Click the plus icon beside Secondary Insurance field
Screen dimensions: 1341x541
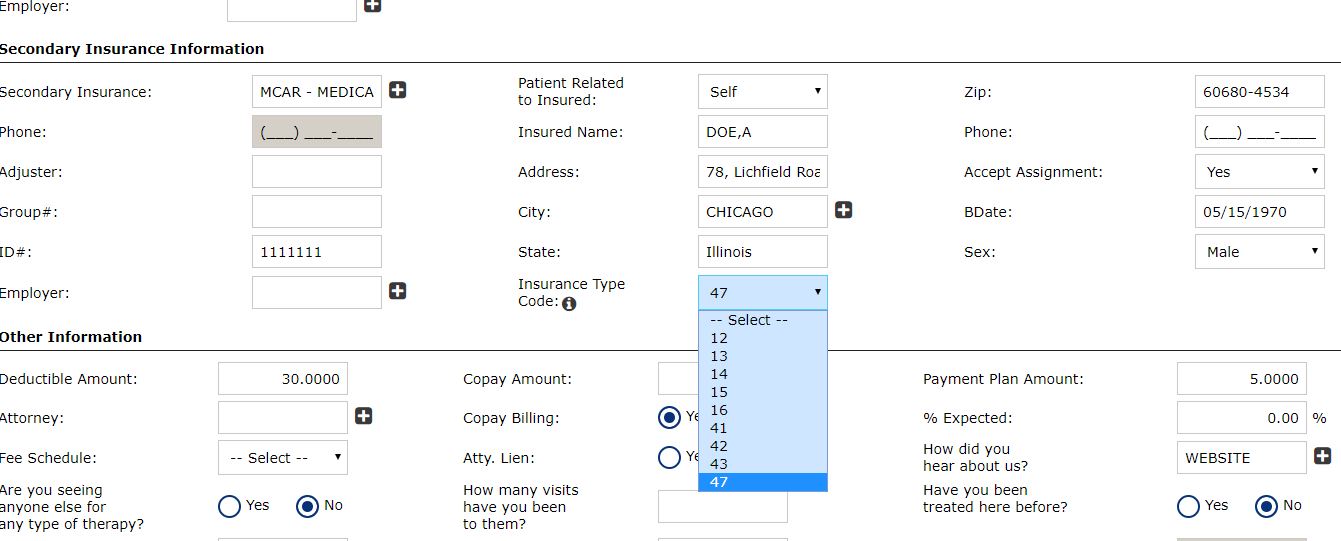398,91
